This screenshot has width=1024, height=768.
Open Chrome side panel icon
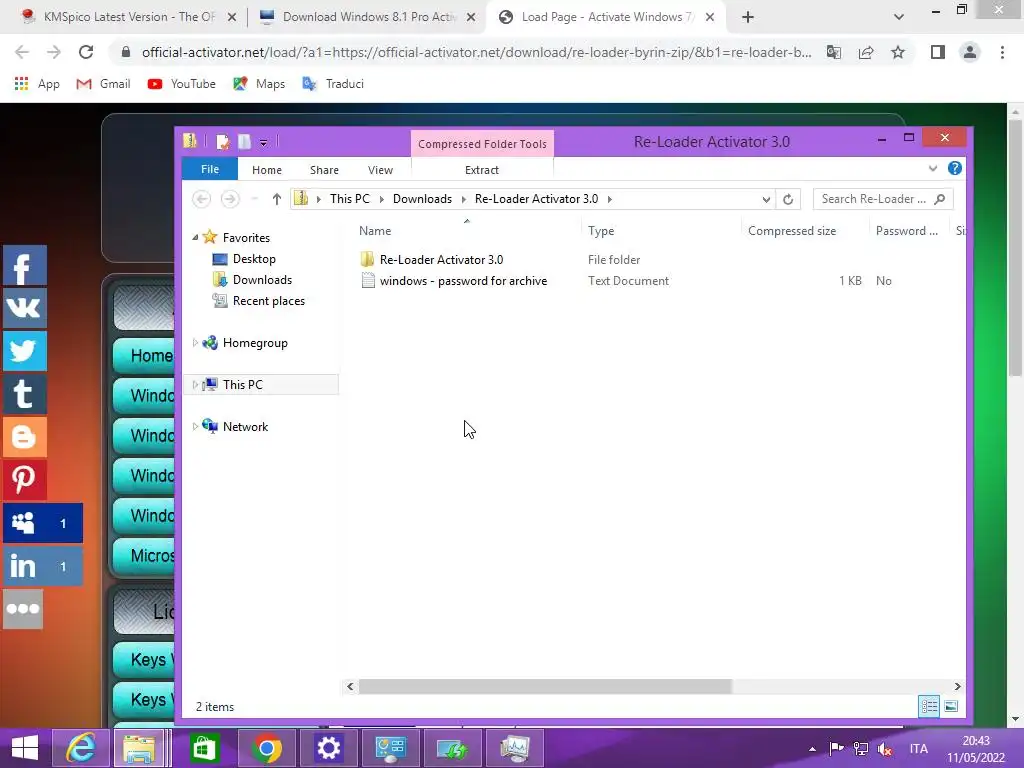pos(938,52)
